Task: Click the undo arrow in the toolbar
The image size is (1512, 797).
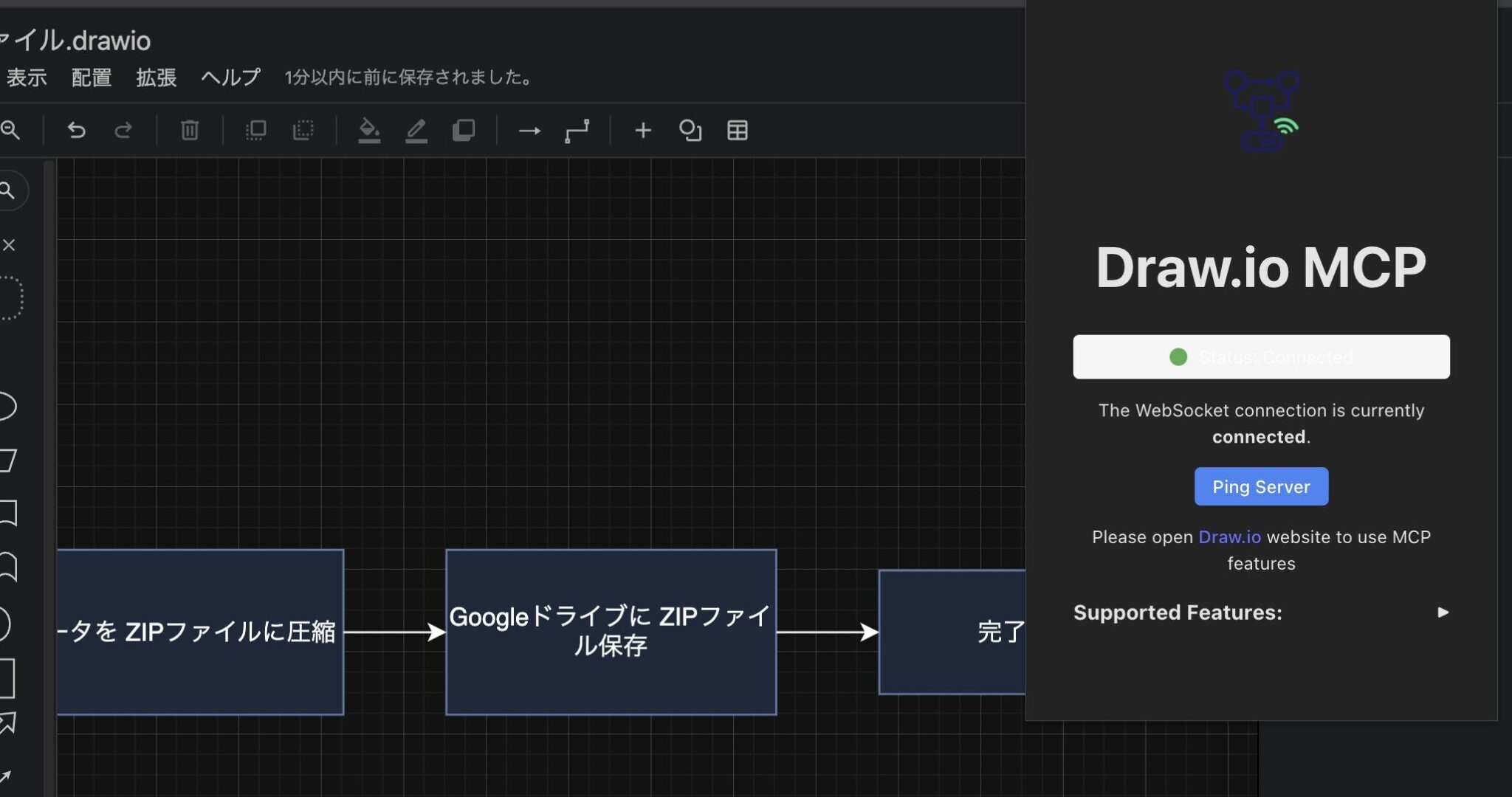Action: click(76, 131)
